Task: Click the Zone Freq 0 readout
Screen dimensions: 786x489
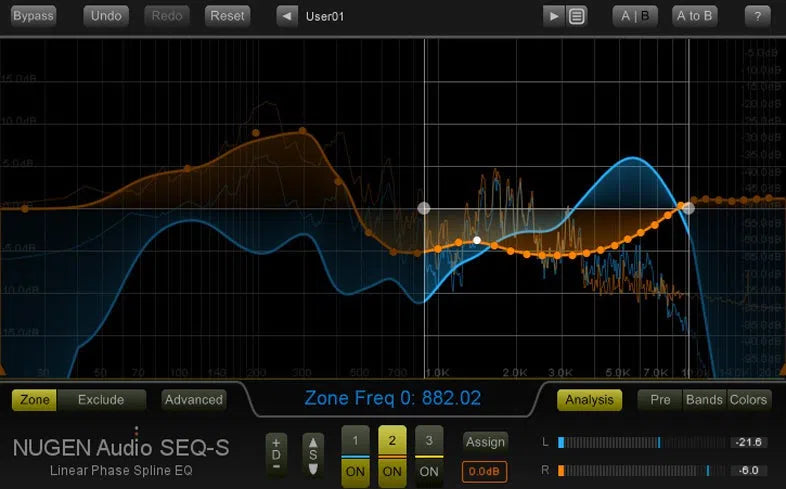Action: point(392,398)
